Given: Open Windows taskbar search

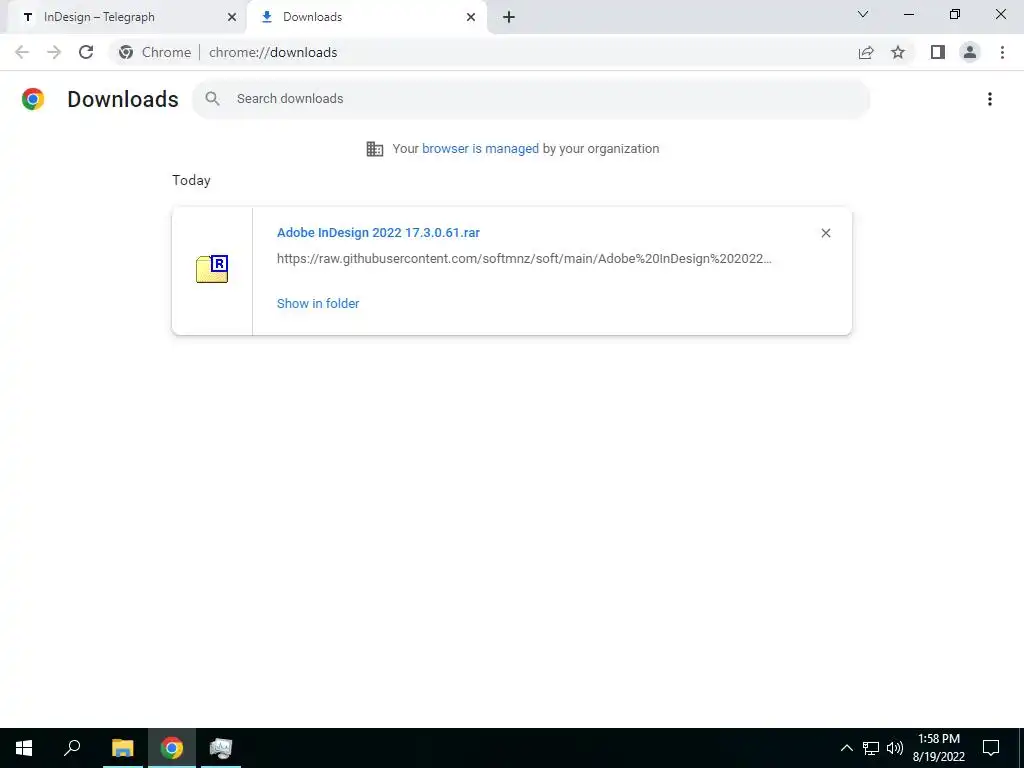Looking at the screenshot, I should click(x=72, y=748).
